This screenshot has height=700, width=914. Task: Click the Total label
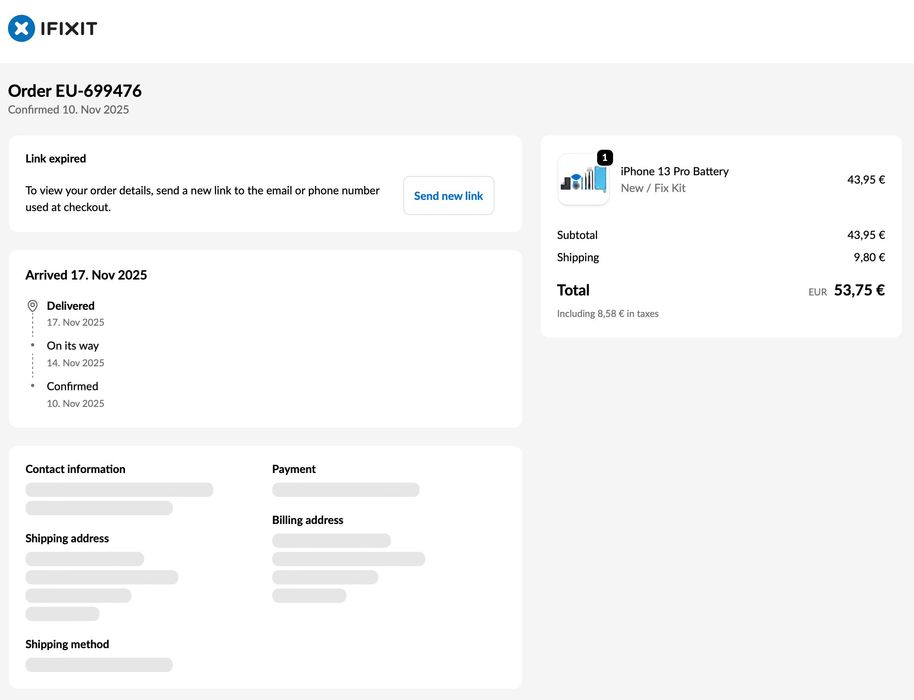pos(573,290)
